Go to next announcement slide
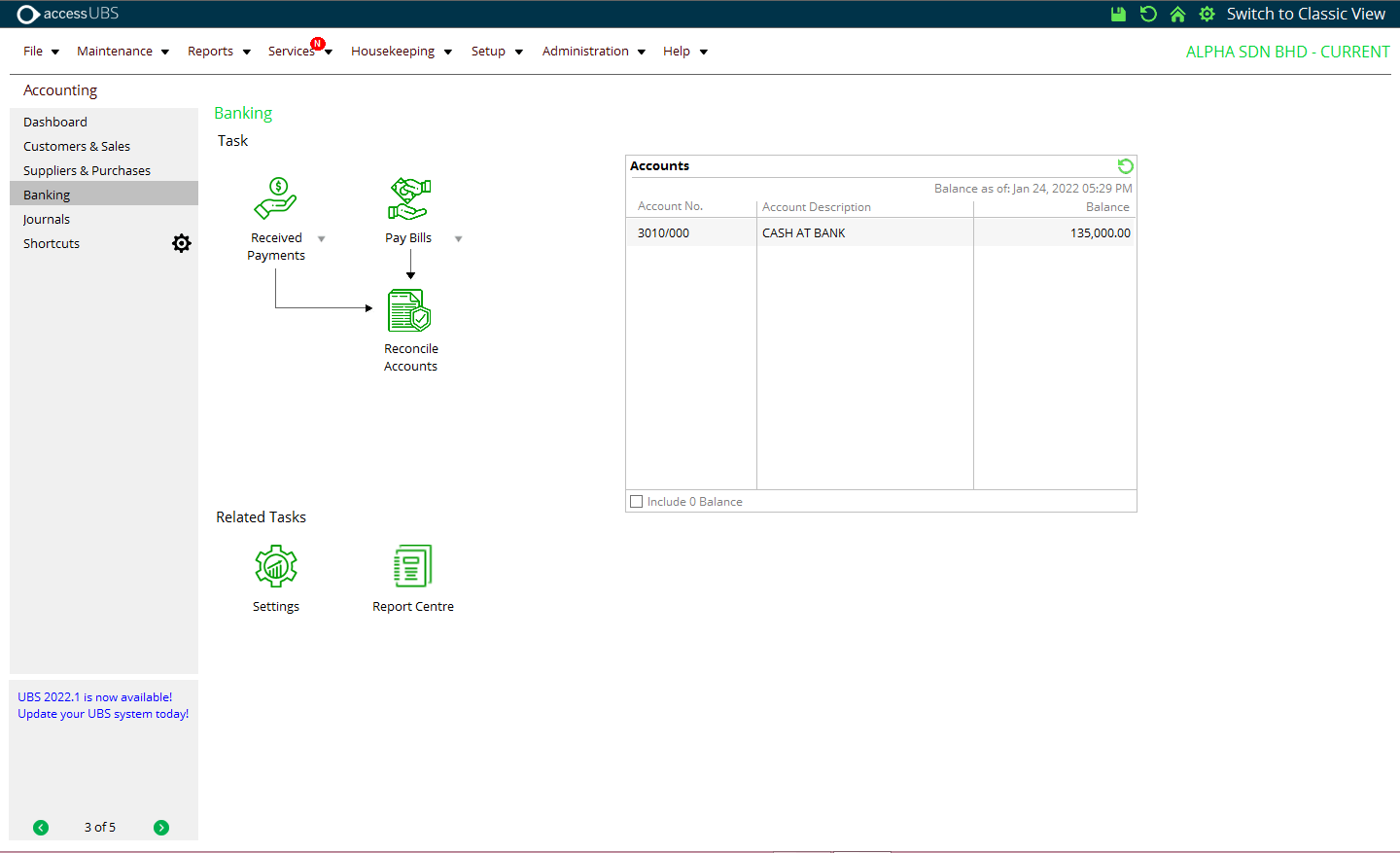1400x853 pixels. click(161, 828)
